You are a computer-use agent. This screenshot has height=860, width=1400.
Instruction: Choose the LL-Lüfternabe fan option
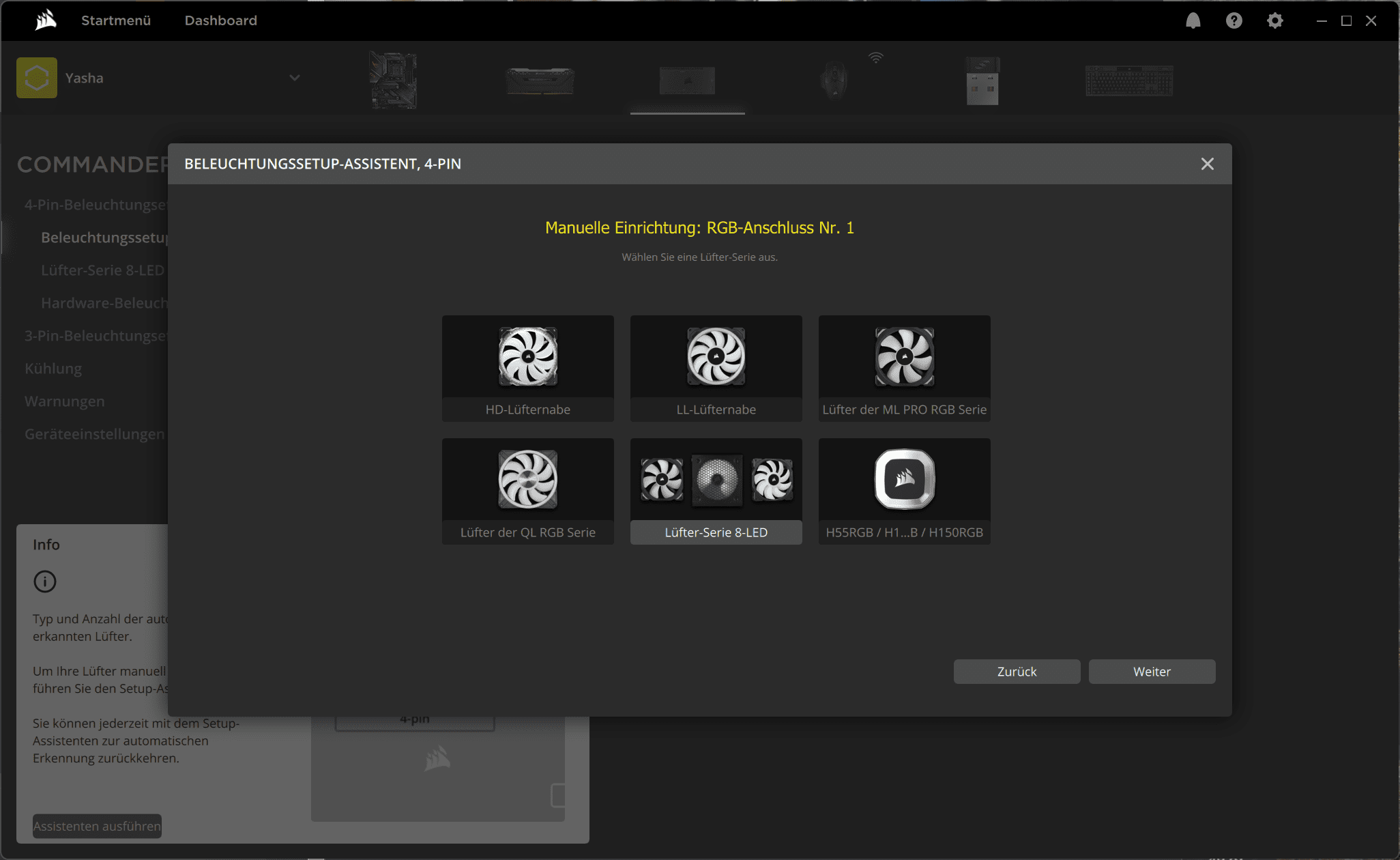pos(716,369)
